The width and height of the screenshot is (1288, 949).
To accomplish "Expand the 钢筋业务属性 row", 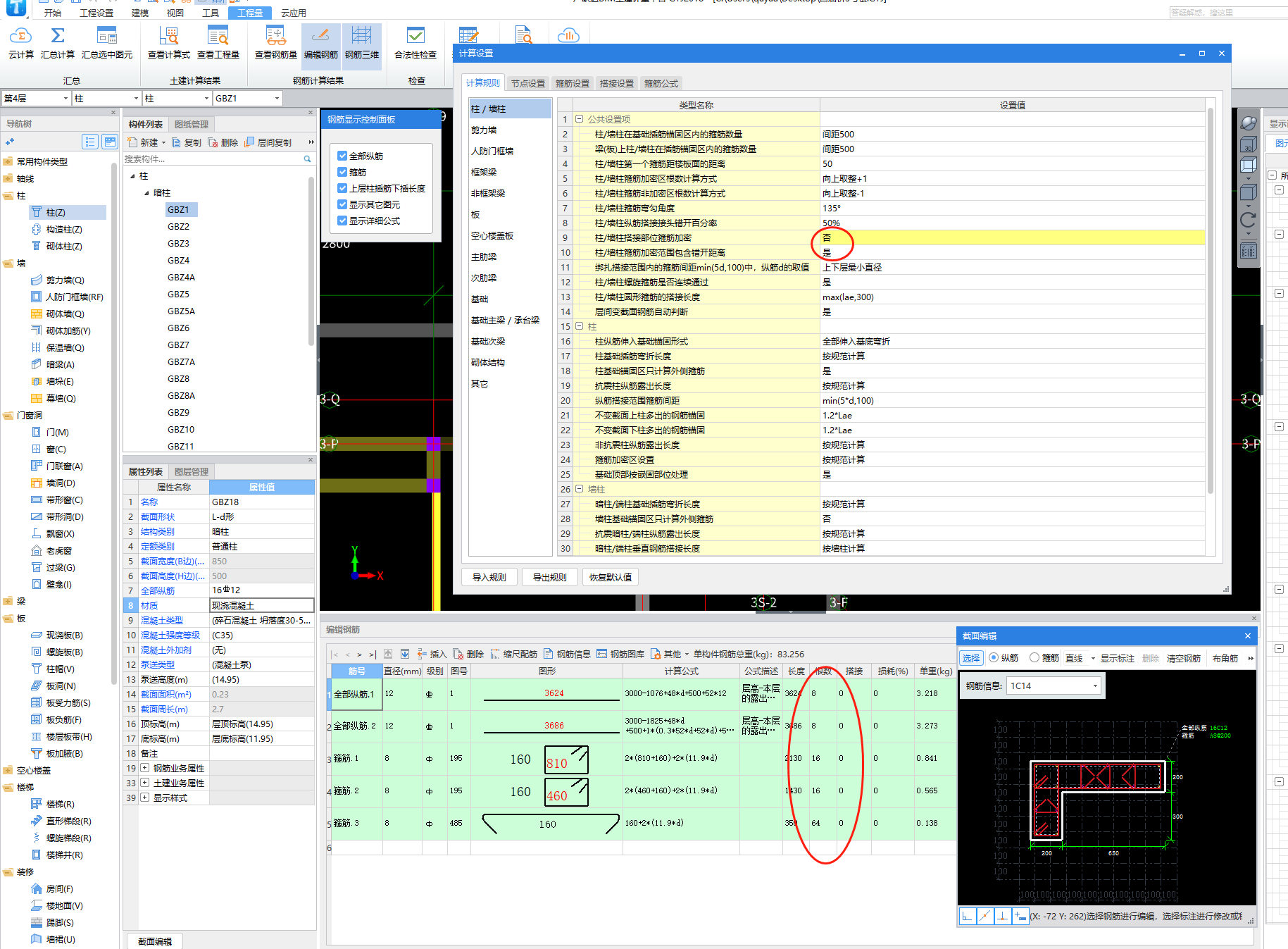I will click(x=144, y=768).
